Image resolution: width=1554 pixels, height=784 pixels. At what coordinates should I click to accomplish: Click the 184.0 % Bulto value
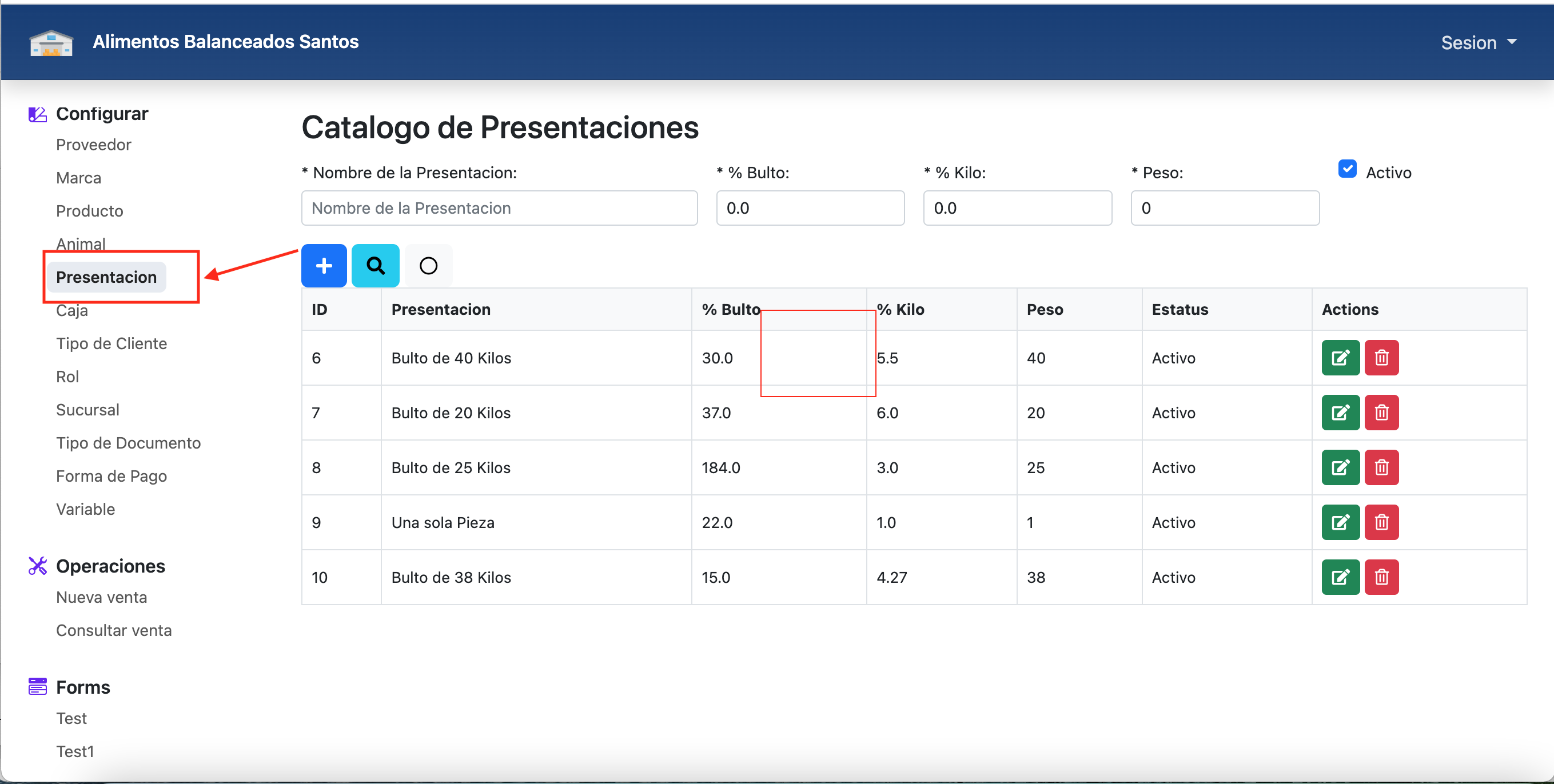[x=721, y=468]
